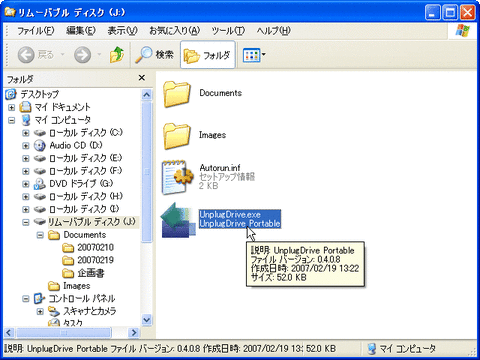480x360 pixels.
Task: Select 企画書 folder in tree
Action: [83, 273]
